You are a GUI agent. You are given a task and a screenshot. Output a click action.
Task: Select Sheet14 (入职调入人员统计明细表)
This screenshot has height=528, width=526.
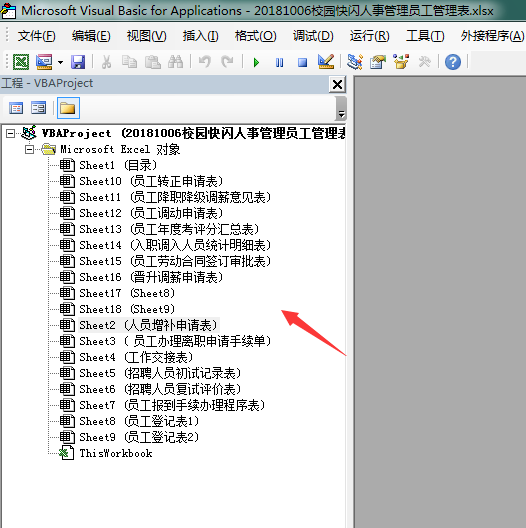tap(175, 245)
